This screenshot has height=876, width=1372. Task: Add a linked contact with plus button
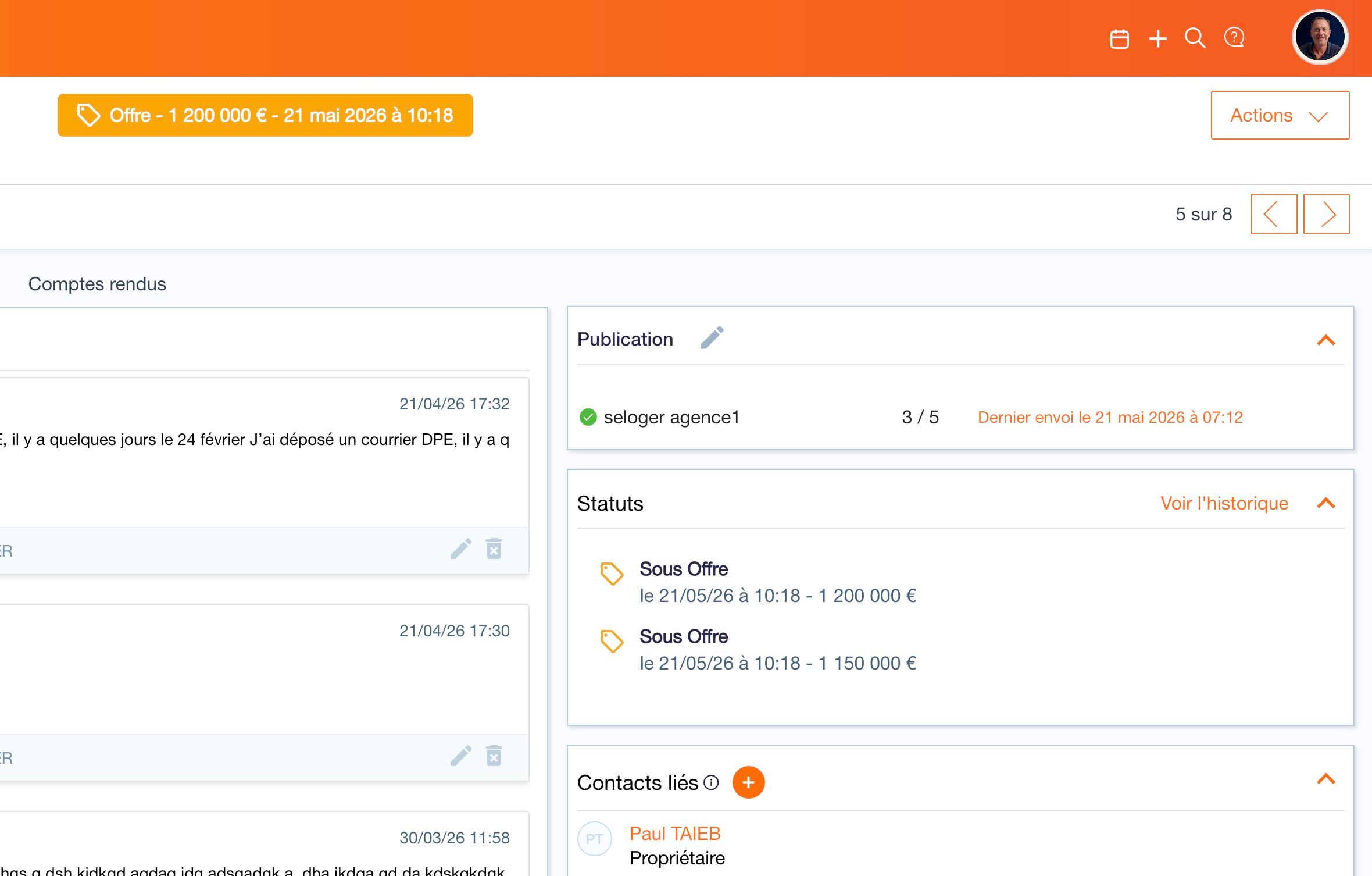748,782
